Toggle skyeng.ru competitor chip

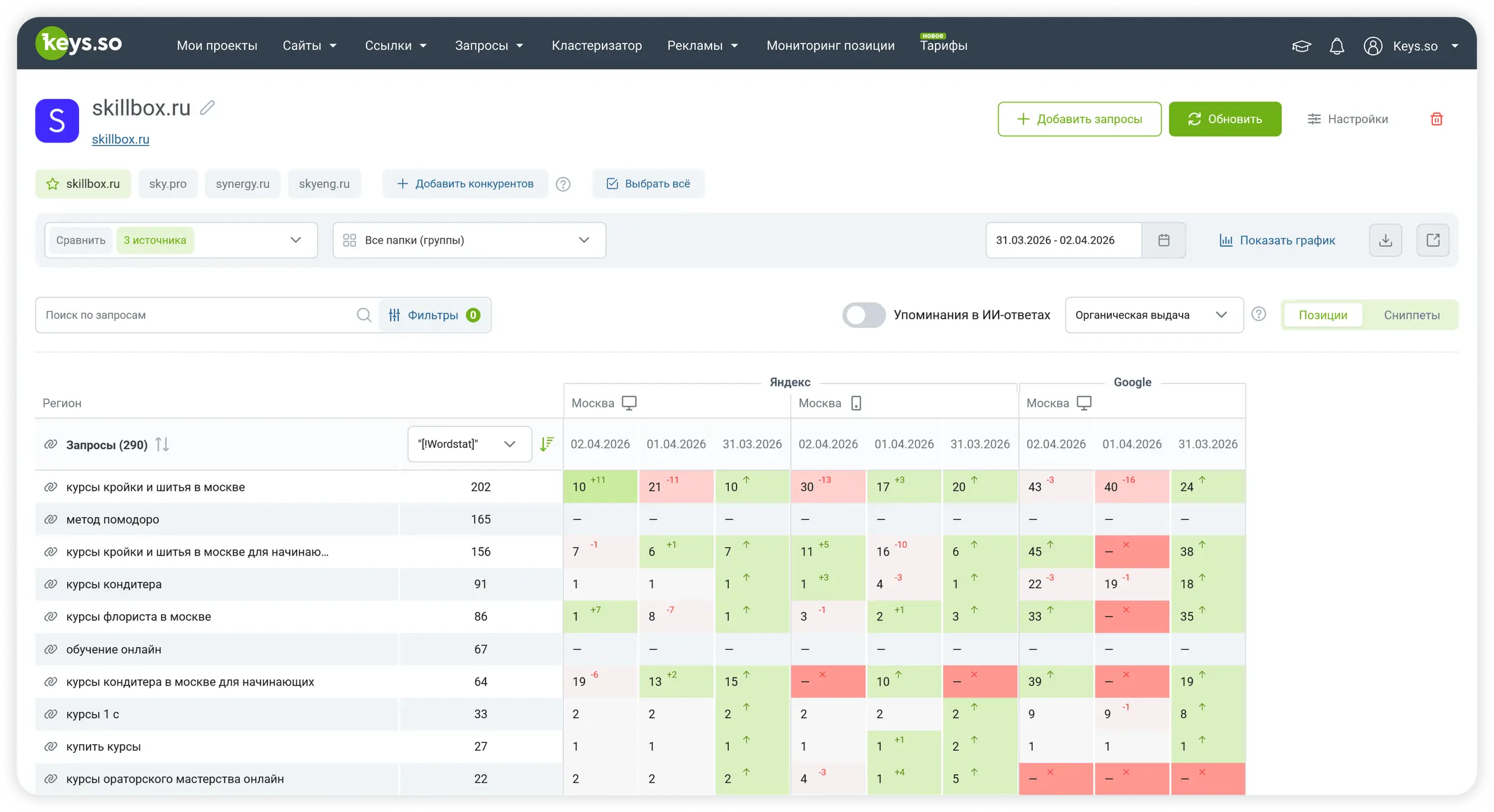[x=324, y=184]
